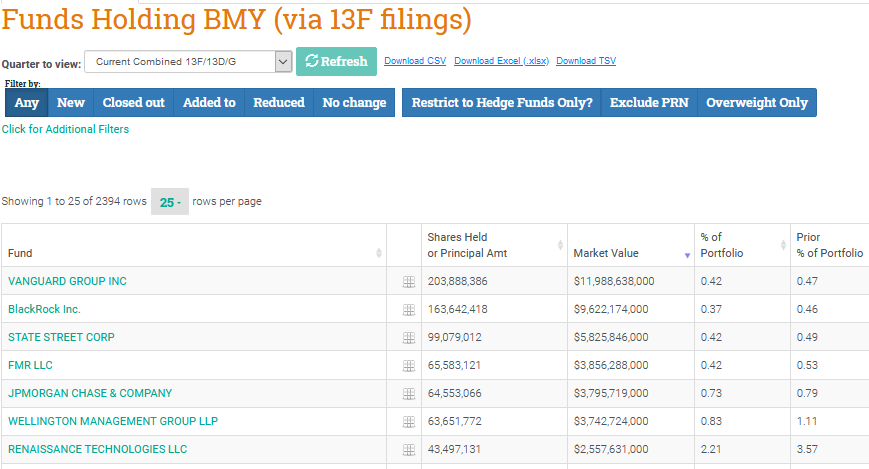Click table icon in FMR LLC row

(x=408, y=366)
